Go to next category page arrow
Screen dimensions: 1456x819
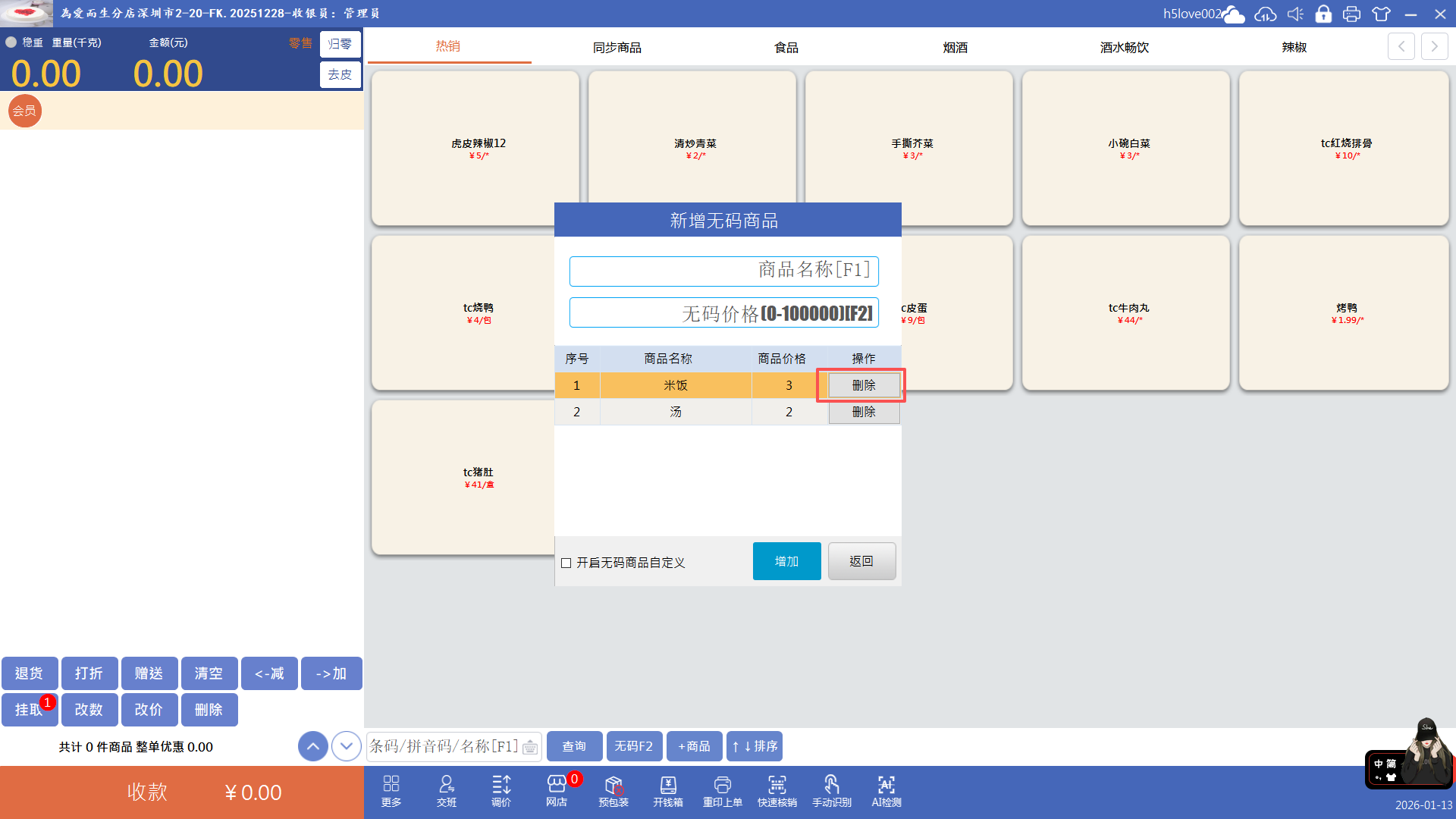tap(1434, 46)
